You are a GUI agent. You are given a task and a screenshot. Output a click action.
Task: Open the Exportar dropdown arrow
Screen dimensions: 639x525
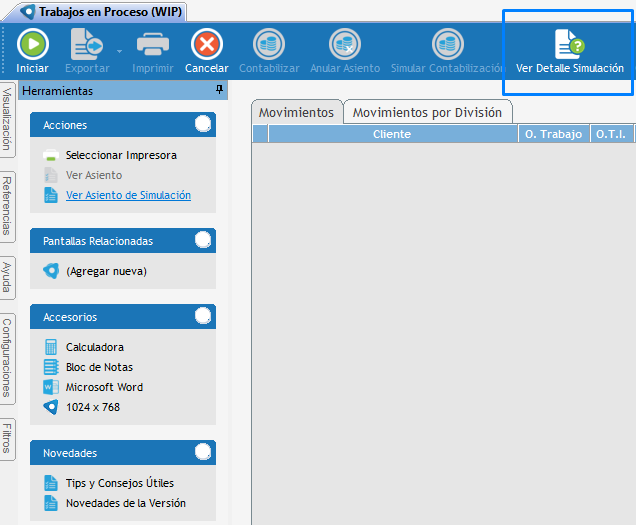pyautogui.click(x=119, y=50)
